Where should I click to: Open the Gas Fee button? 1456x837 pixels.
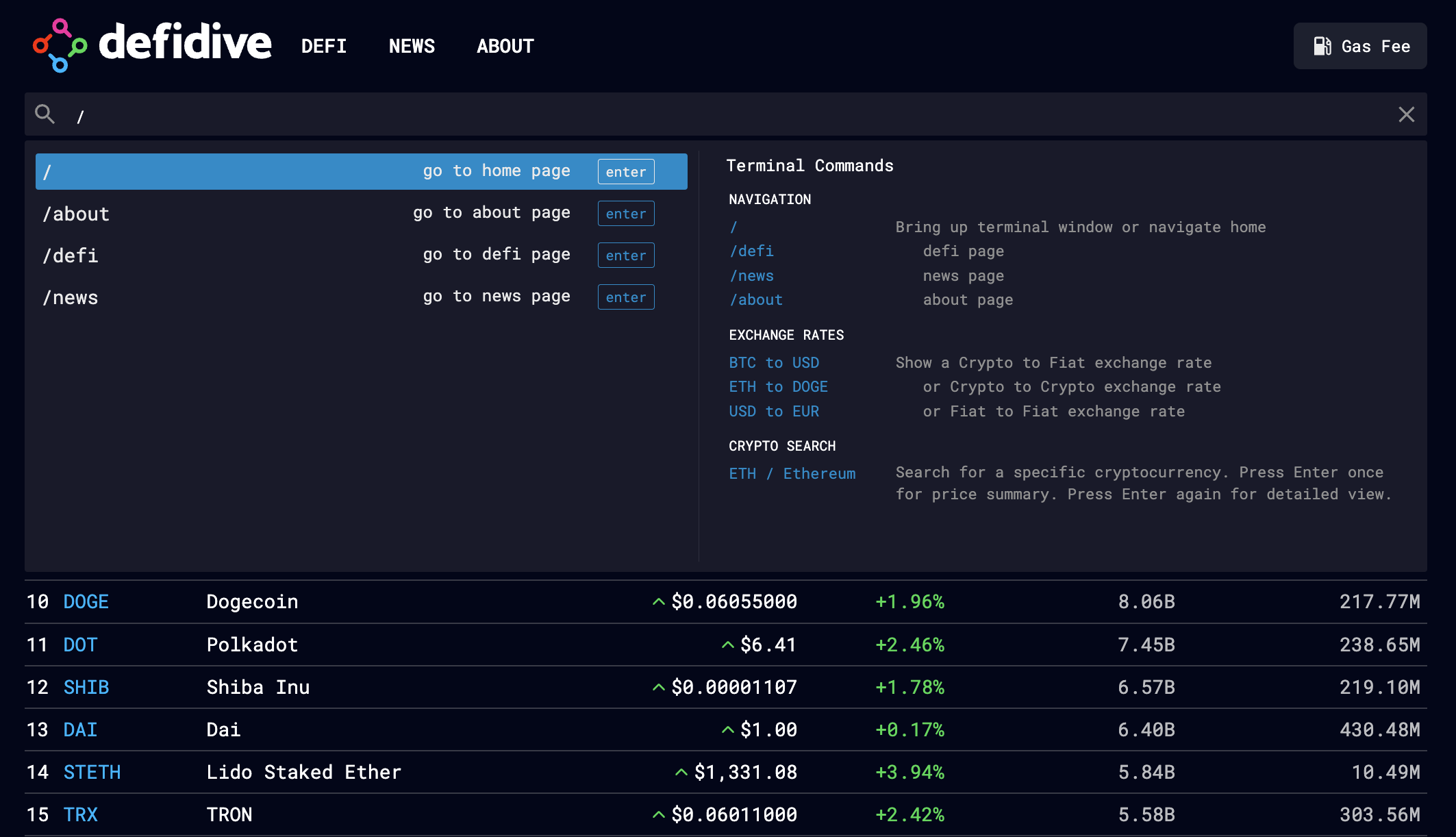tap(1360, 46)
